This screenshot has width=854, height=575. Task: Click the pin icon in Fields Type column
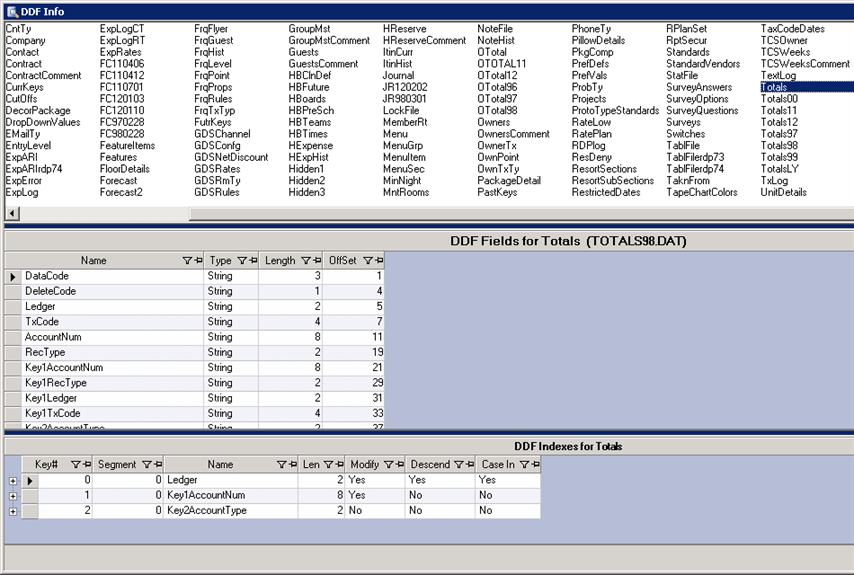[x=253, y=261]
